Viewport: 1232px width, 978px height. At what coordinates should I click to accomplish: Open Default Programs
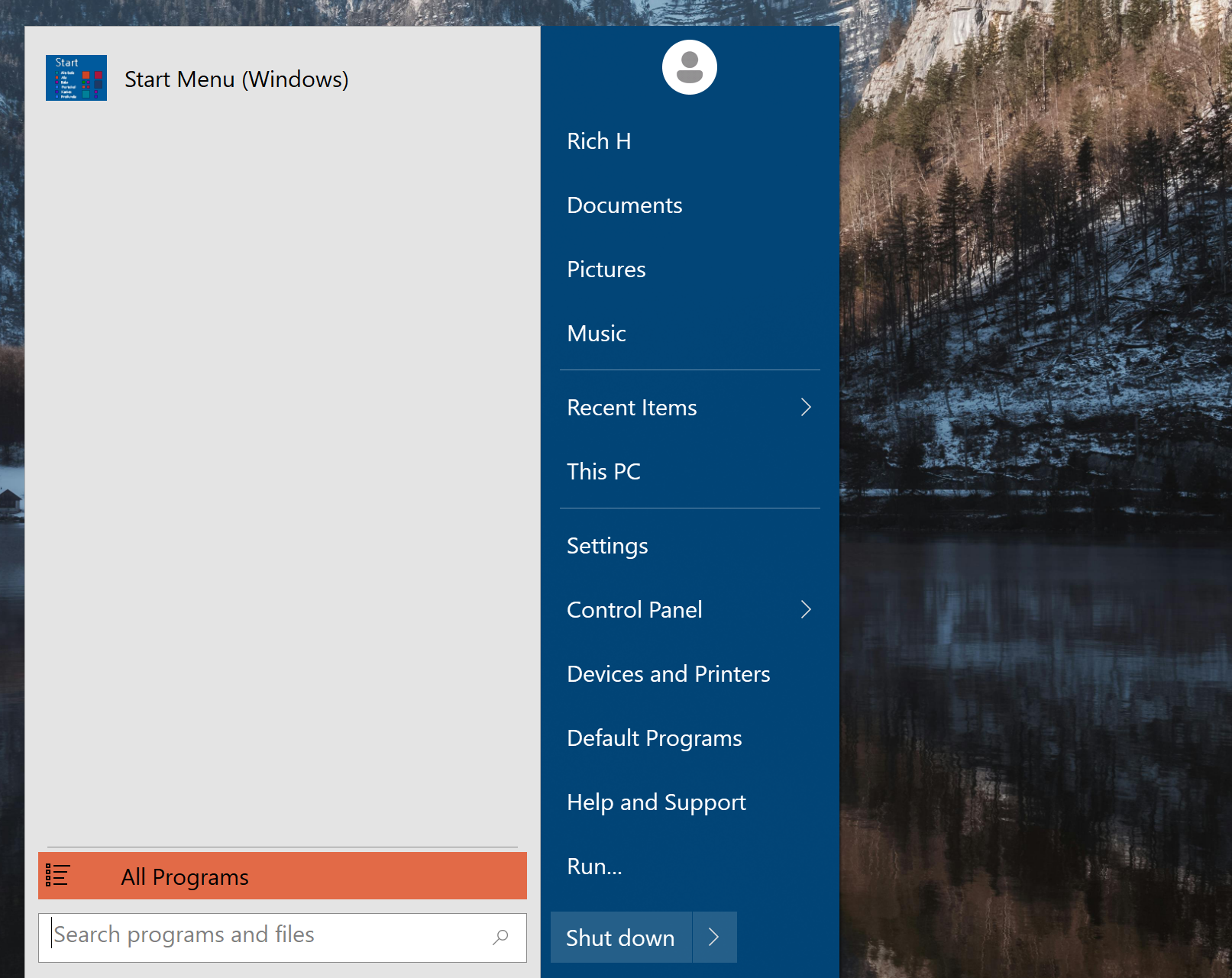pos(655,738)
